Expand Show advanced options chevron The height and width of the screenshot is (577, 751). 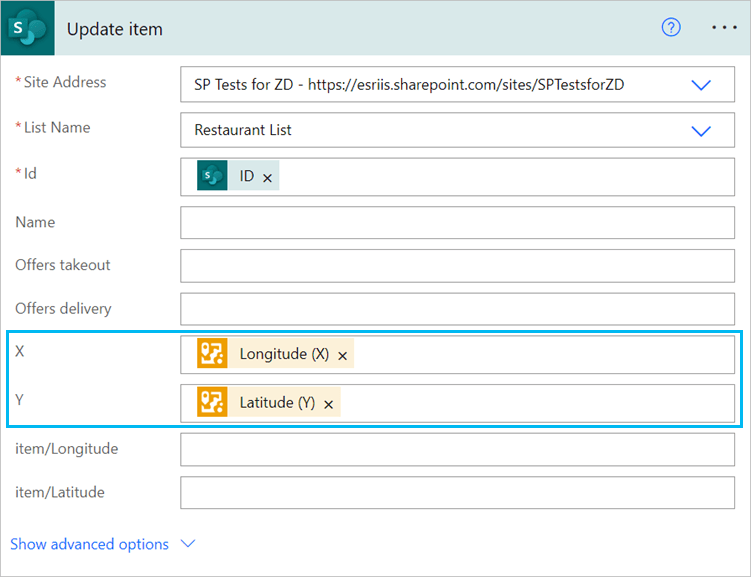pos(187,544)
